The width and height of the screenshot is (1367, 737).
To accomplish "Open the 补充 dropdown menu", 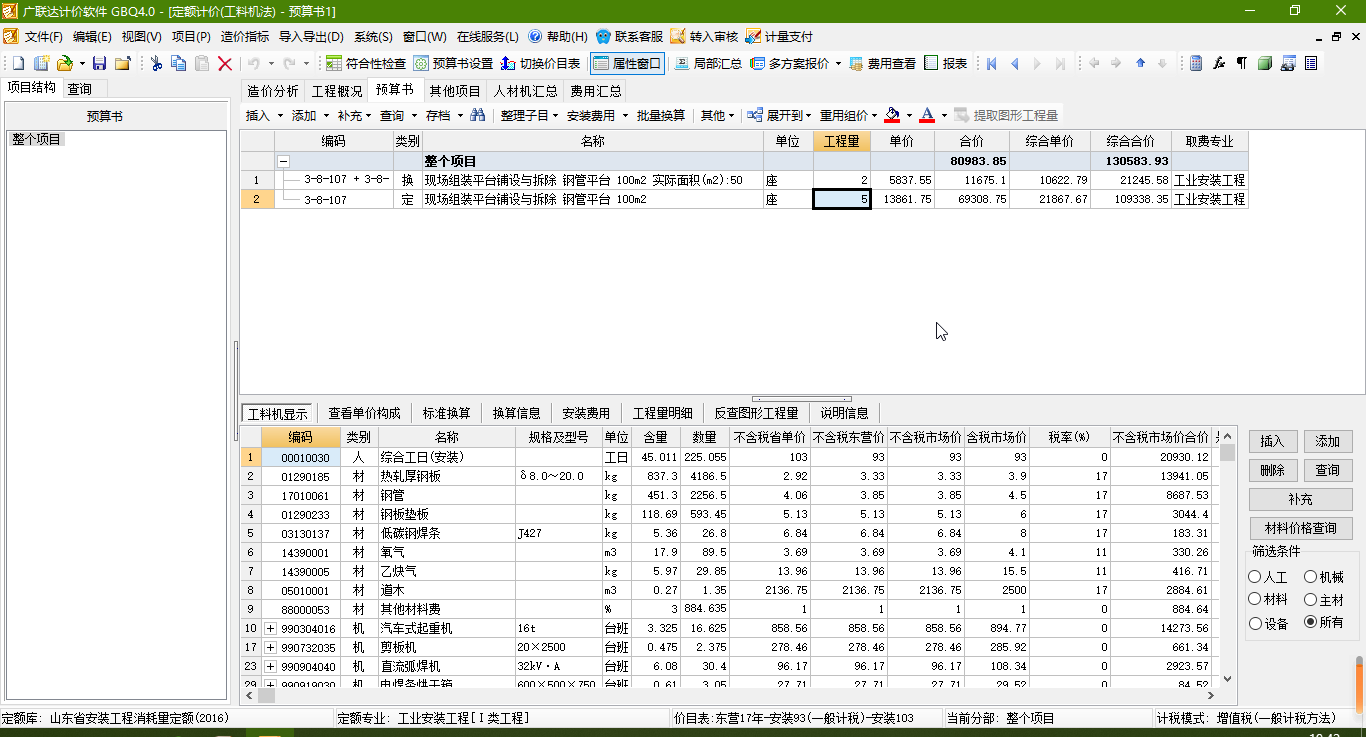I will (354, 115).
